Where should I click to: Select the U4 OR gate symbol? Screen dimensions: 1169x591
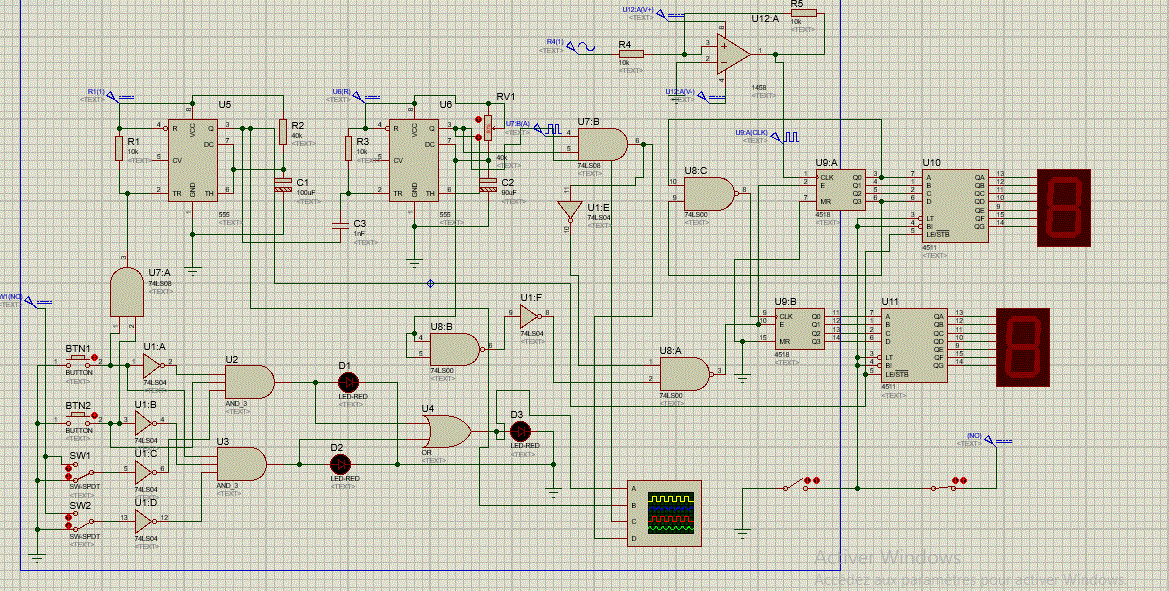click(446, 432)
